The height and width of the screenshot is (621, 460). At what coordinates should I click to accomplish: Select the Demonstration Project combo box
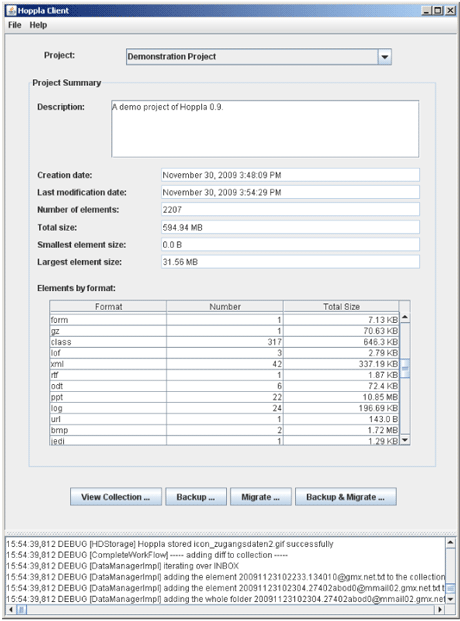(259, 57)
